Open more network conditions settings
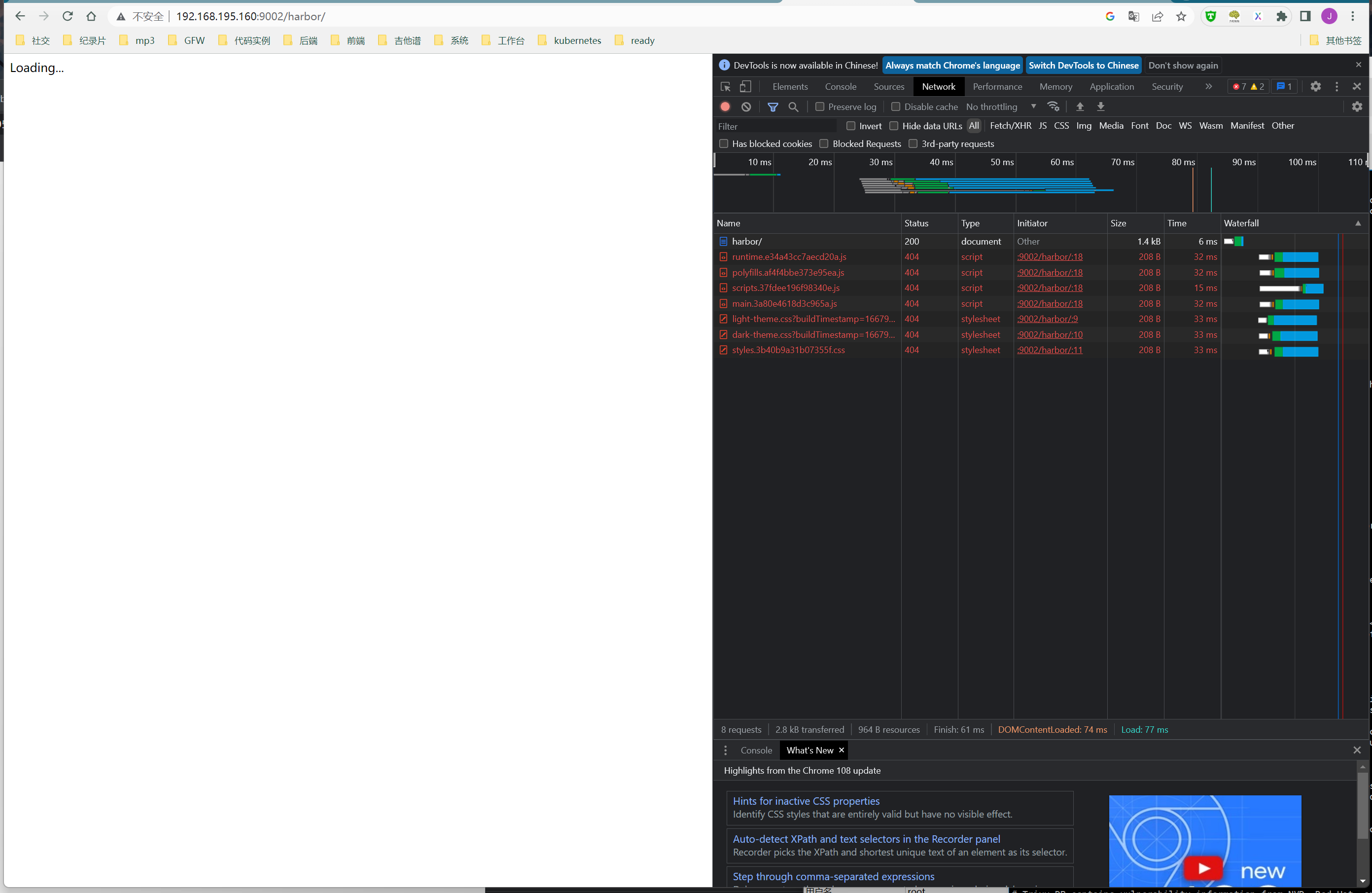 click(1054, 107)
